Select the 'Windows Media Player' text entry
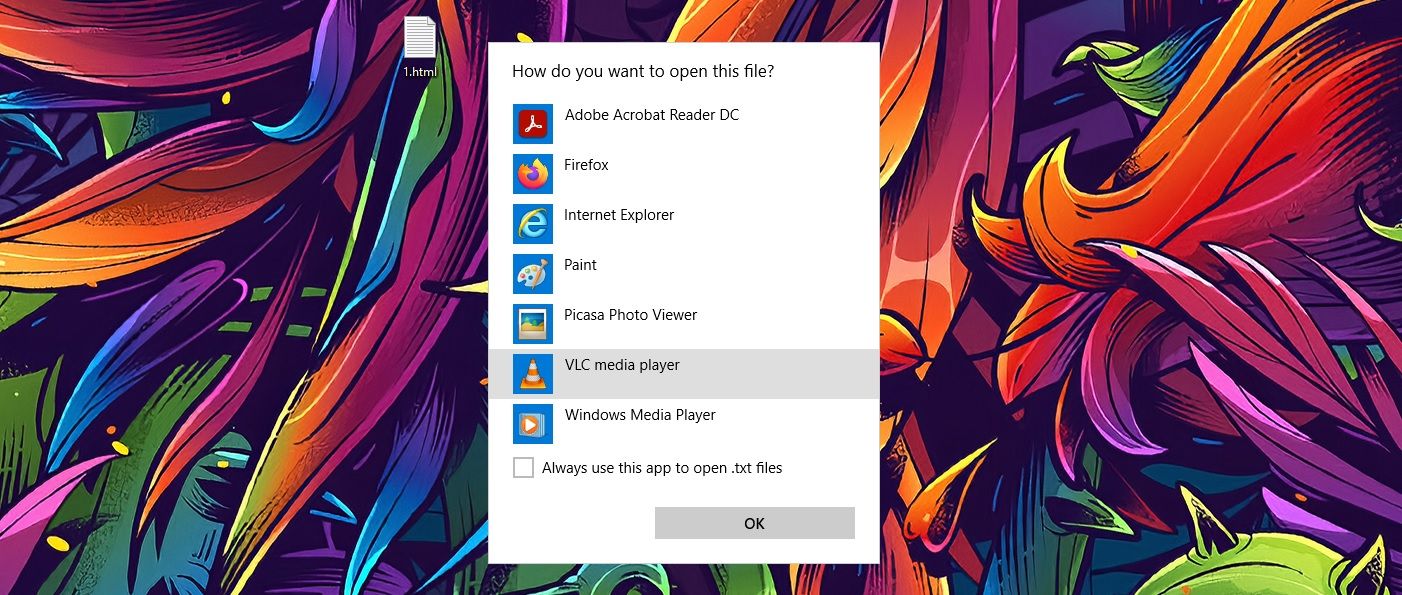Screen dimensions: 1402x595 tap(640, 415)
